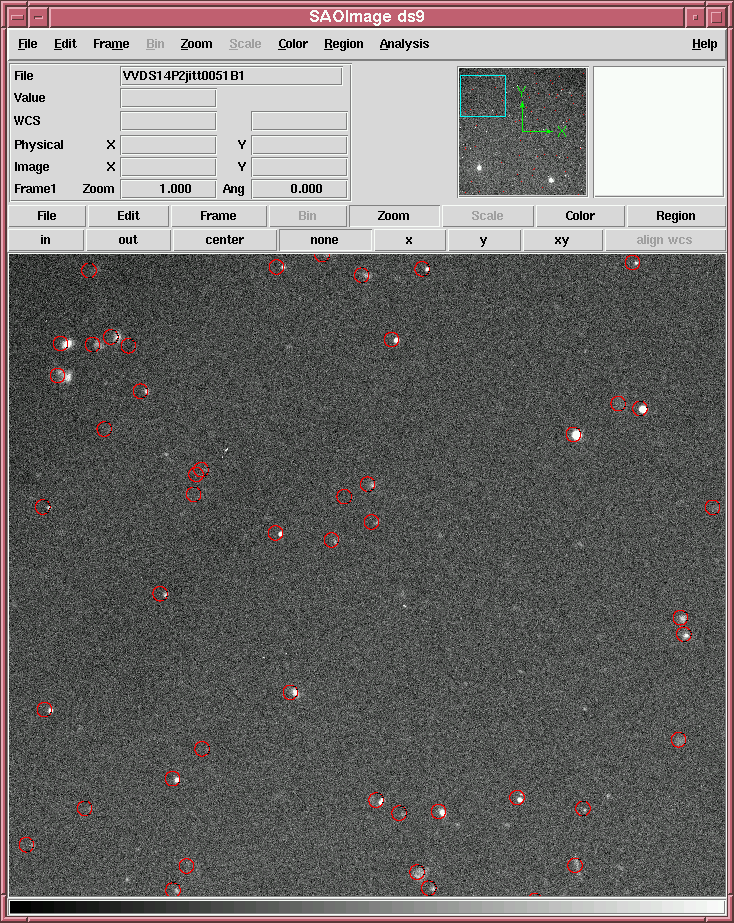The width and height of the screenshot is (734, 923).
Task: Click the empty magnifier panel at top right
Action: 658,131
